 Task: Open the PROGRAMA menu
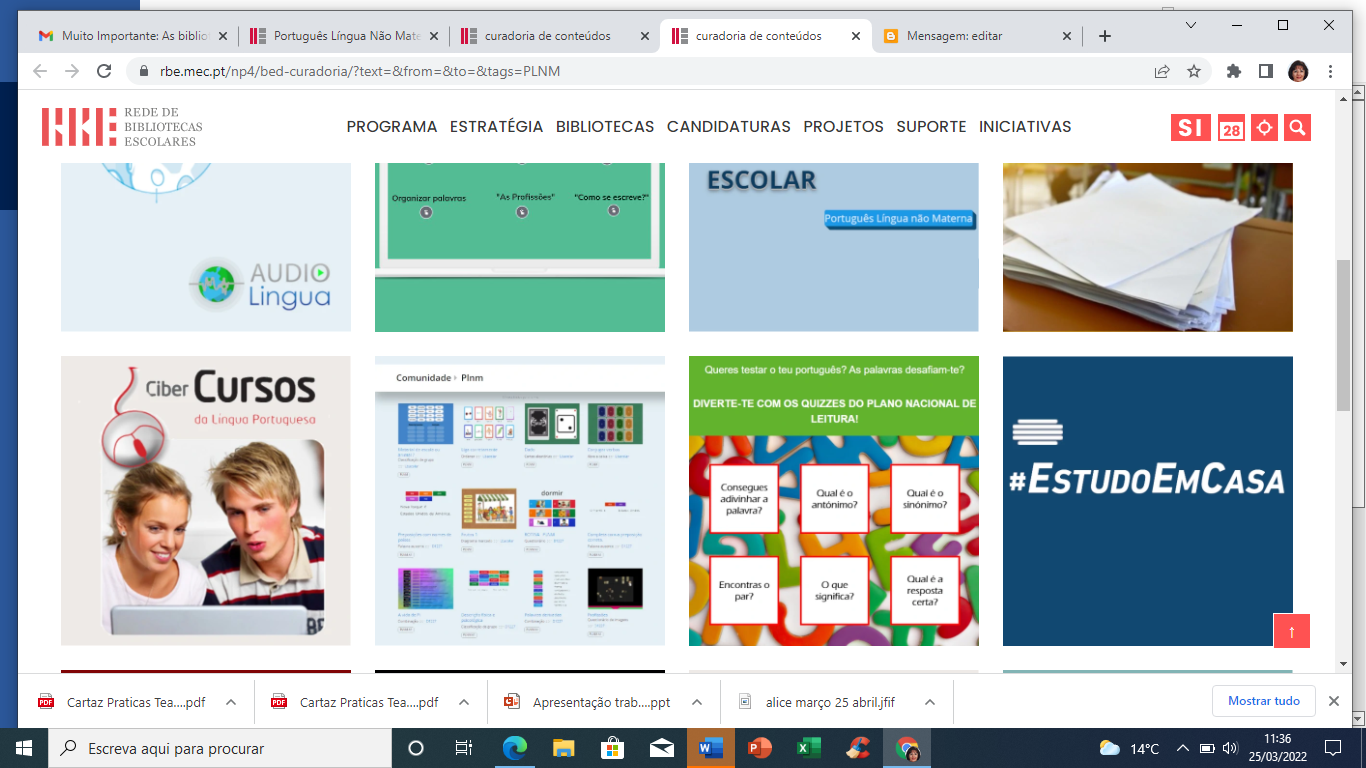click(x=392, y=127)
